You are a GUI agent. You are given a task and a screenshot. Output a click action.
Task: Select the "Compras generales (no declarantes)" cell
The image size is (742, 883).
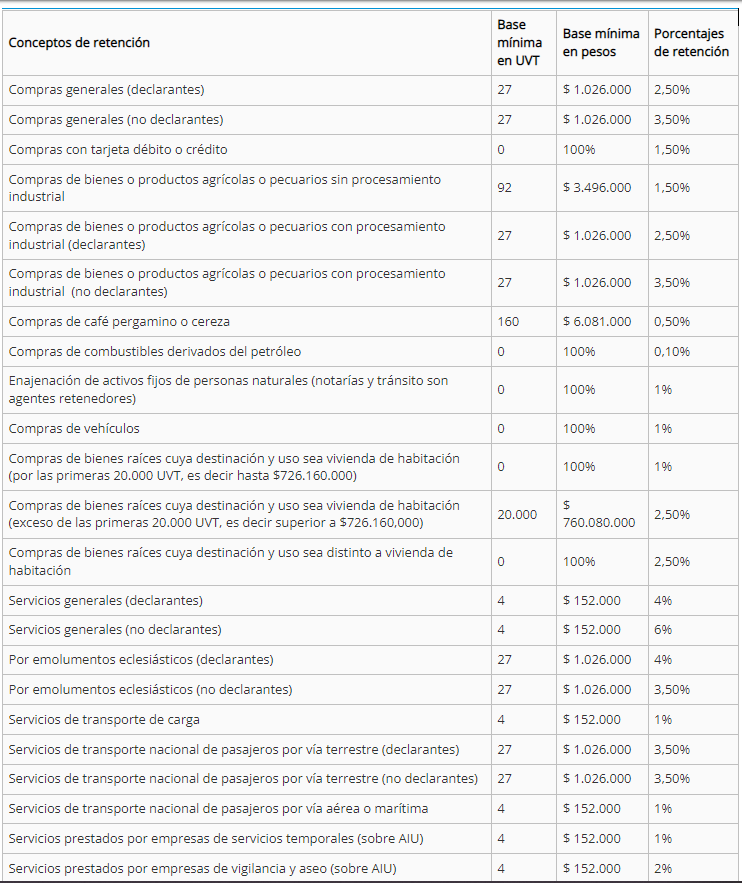point(116,120)
